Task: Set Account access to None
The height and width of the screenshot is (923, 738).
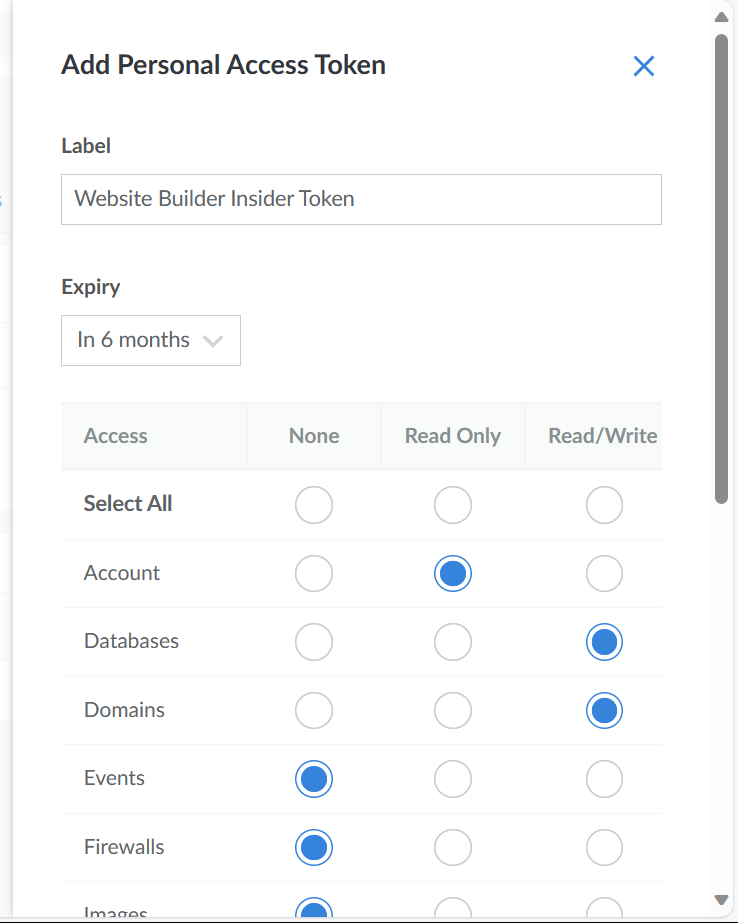Action: tap(314, 574)
